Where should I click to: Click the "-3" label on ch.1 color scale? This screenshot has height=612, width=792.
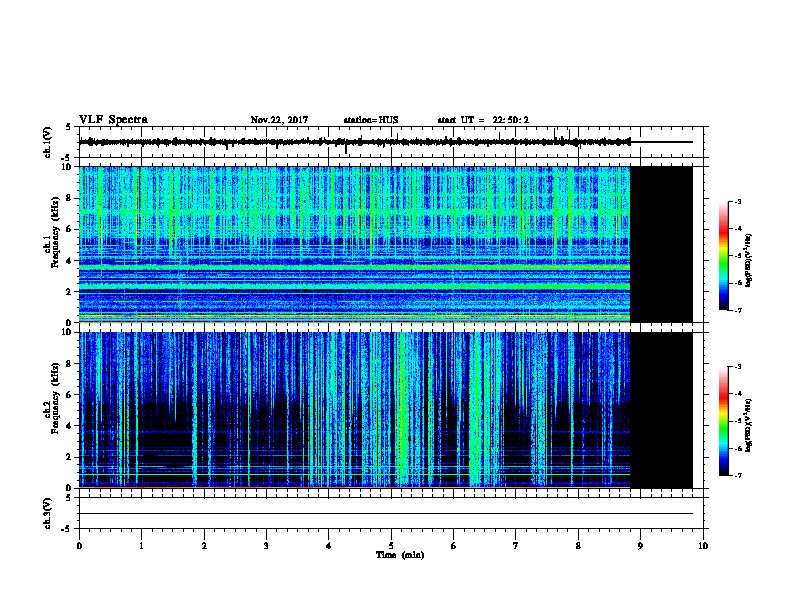(737, 202)
